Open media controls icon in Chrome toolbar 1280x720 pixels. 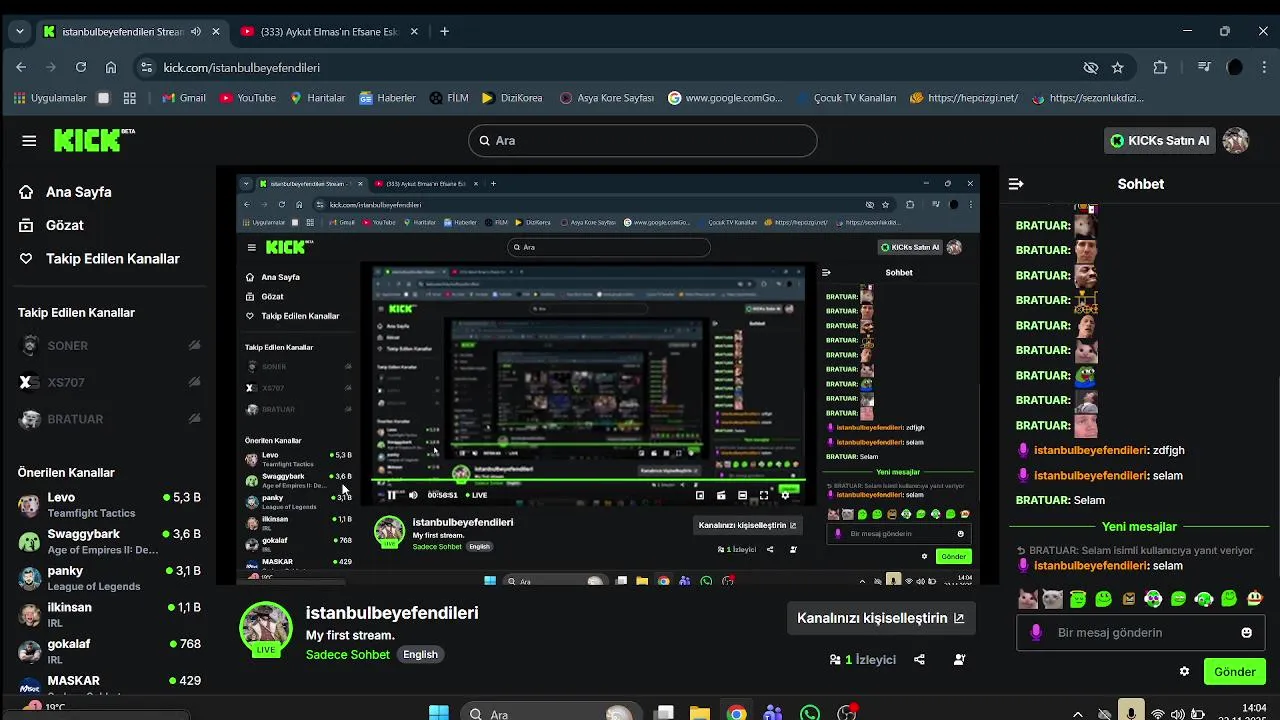pyautogui.click(x=1204, y=68)
